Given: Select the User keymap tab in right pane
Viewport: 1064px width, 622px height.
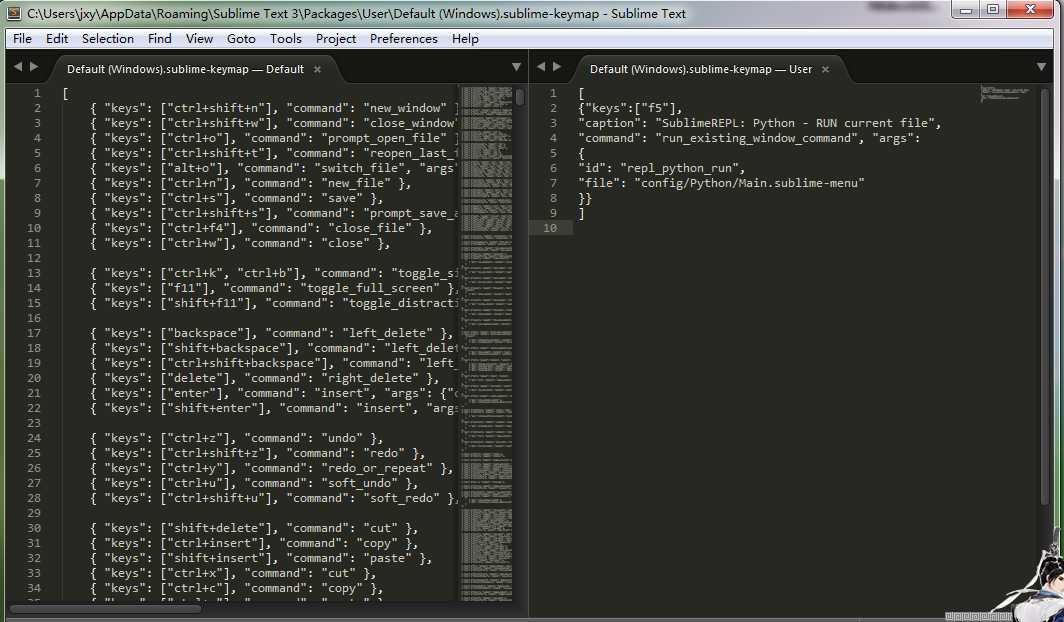Looking at the screenshot, I should pyautogui.click(x=701, y=69).
